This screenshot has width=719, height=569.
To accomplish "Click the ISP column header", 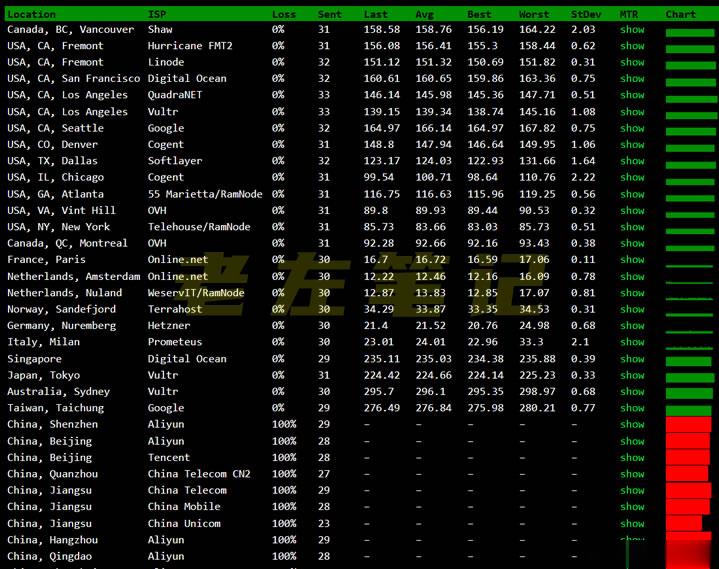I will [157, 14].
